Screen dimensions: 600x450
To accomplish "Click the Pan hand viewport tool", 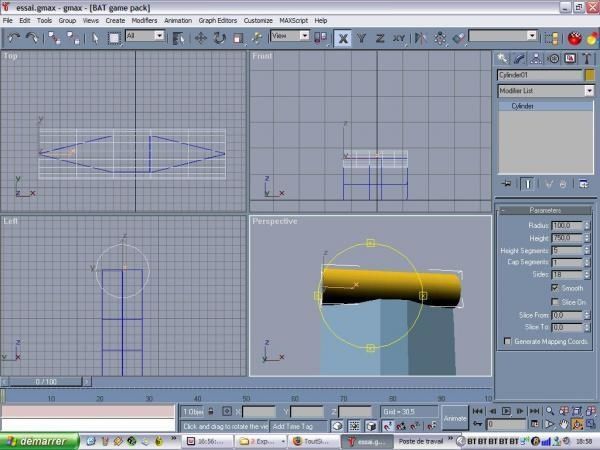I will [564, 424].
